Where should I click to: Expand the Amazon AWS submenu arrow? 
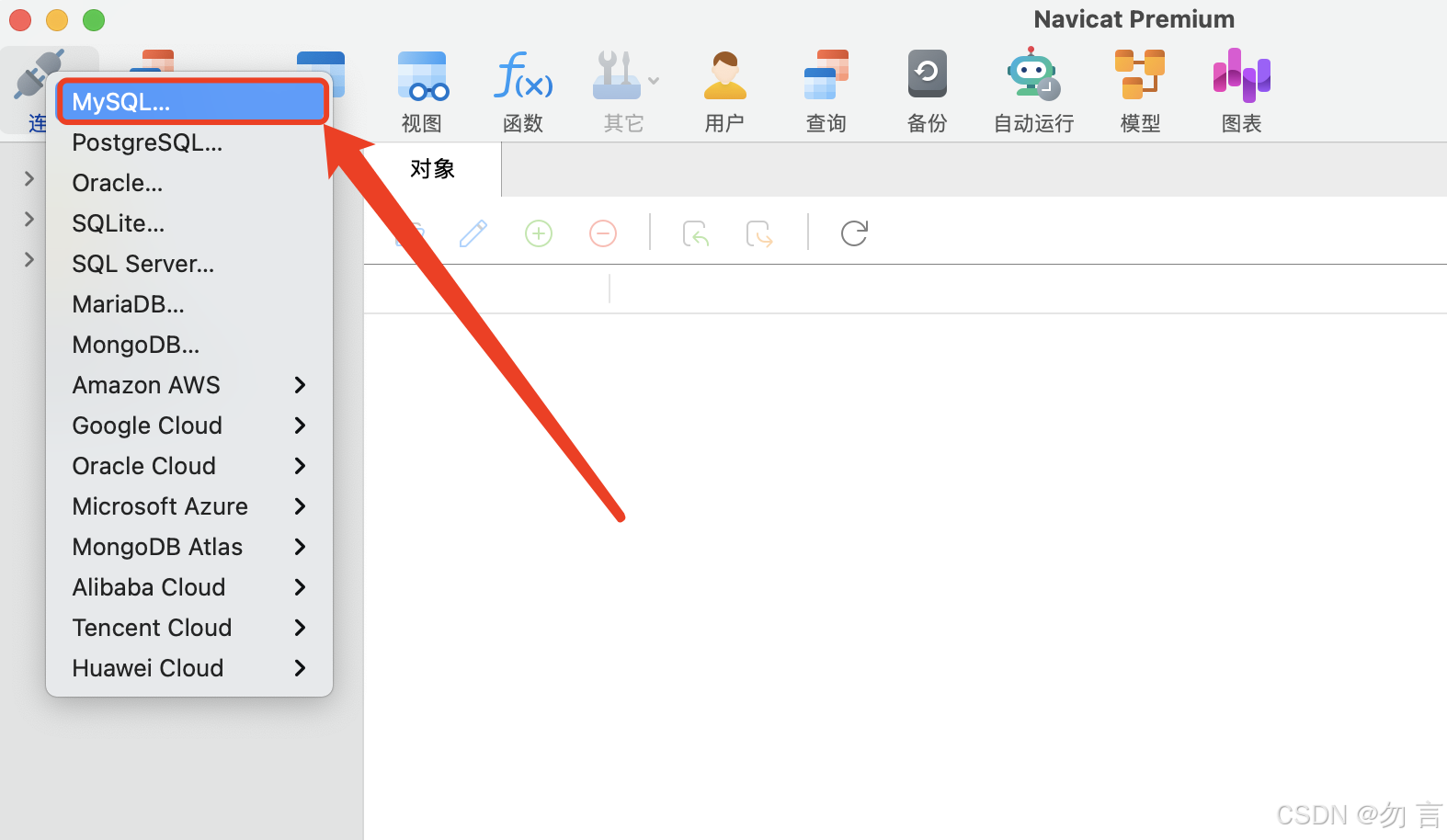pyautogui.click(x=300, y=385)
